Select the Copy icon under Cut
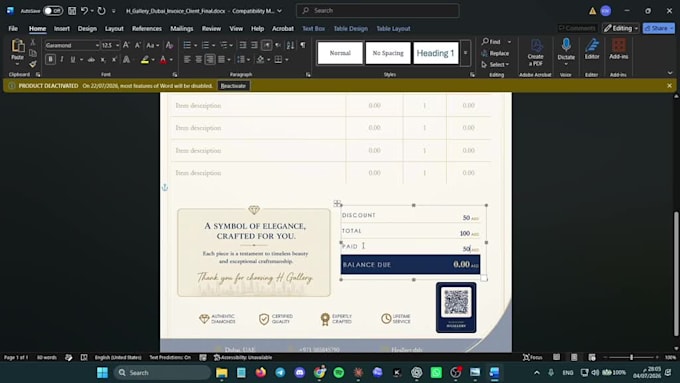Screen dimensions: 680x383 pos(33,53)
